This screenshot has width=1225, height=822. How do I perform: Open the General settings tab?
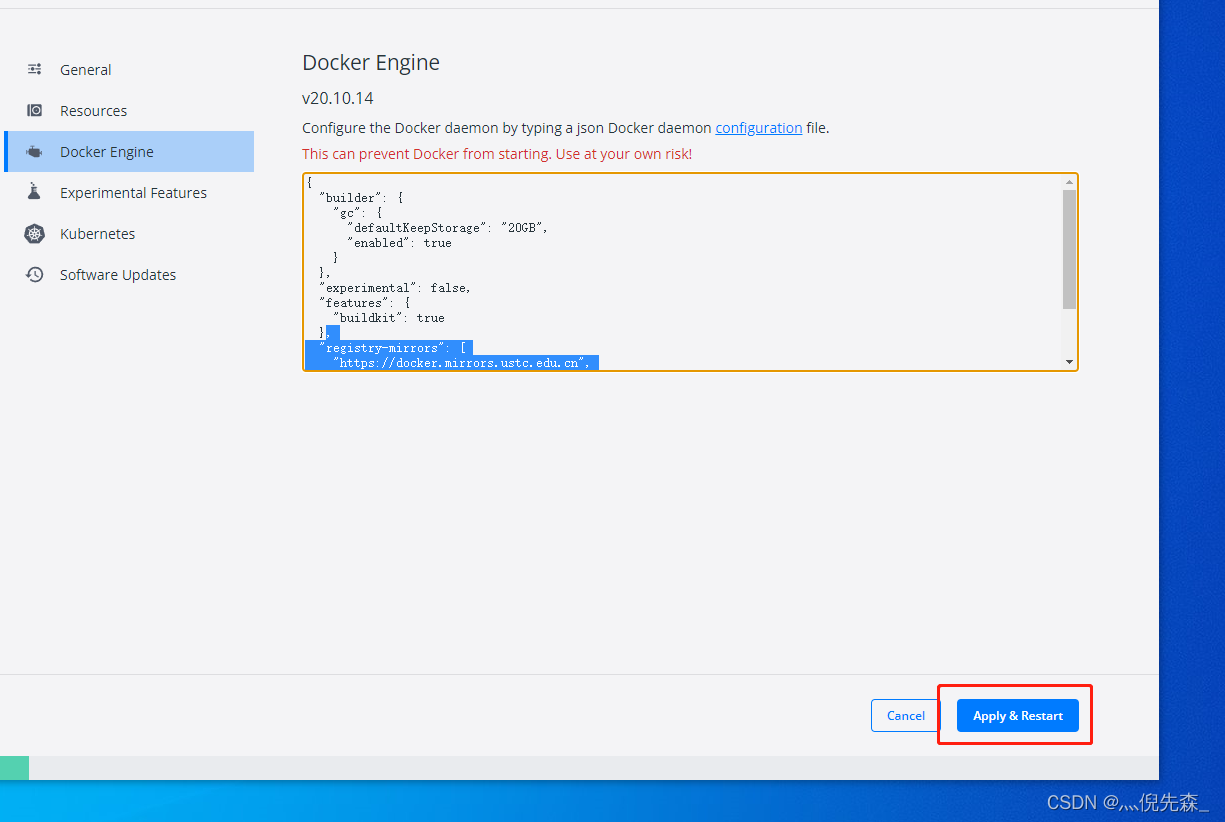pos(129,70)
